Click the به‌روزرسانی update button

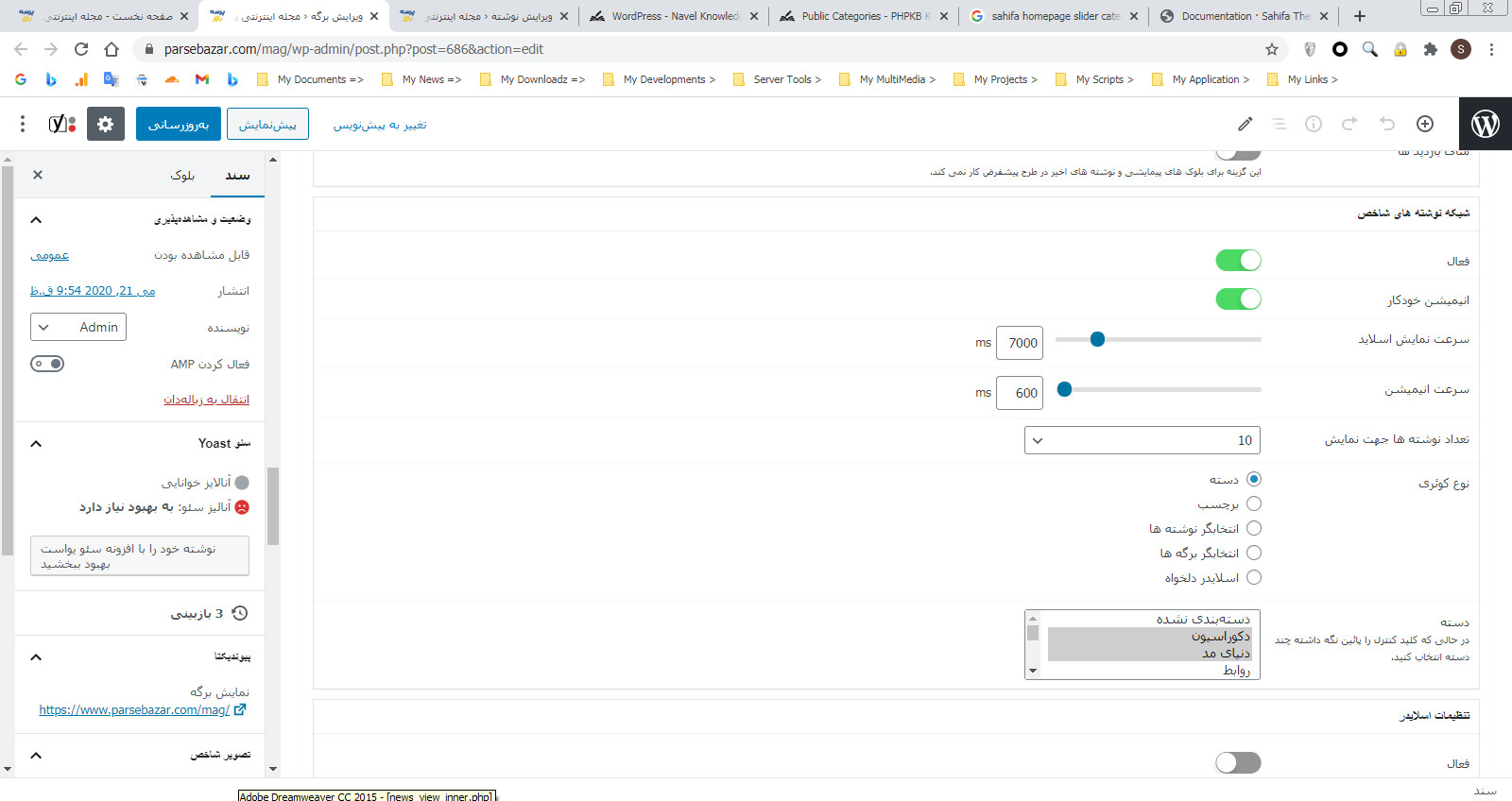pyautogui.click(x=179, y=124)
